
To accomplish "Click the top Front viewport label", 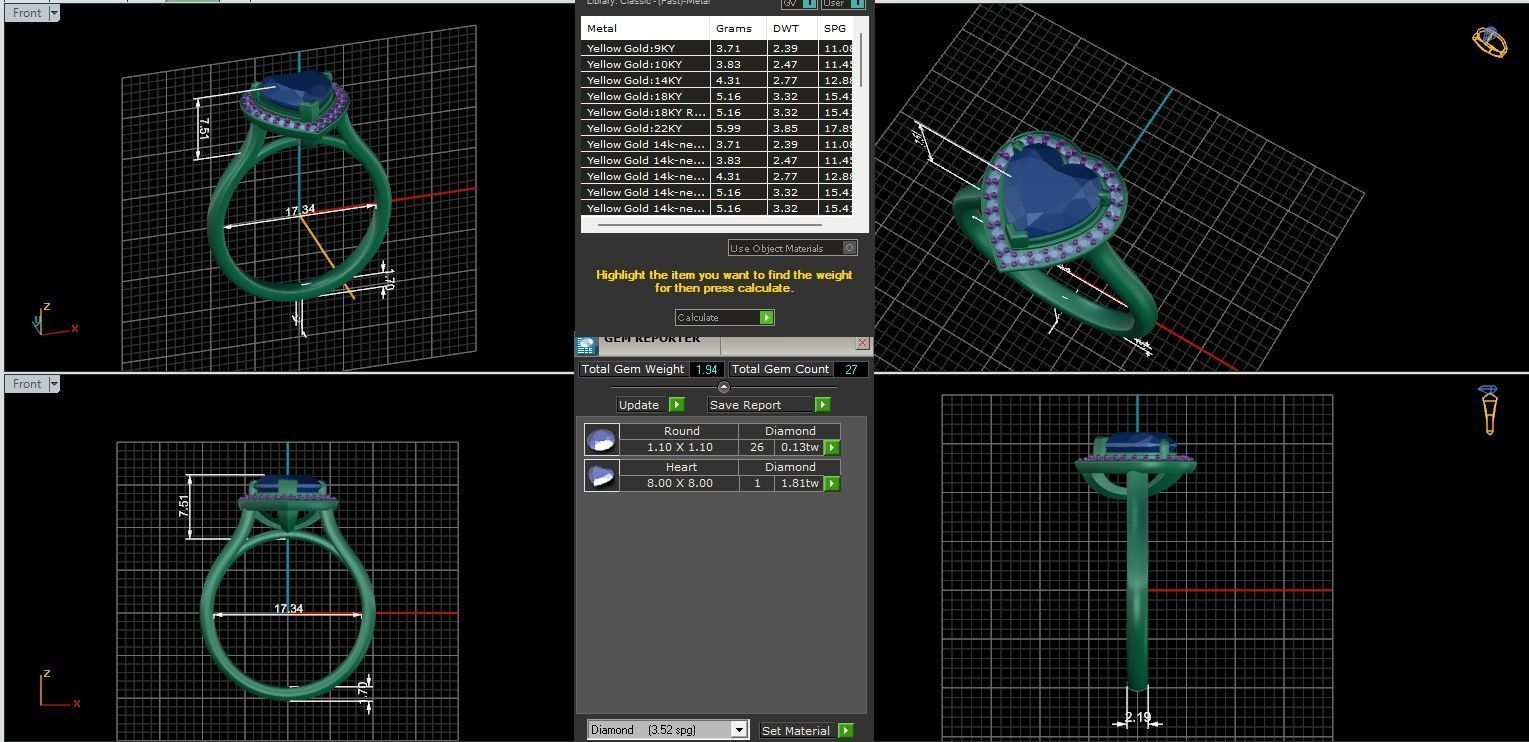I will pyautogui.click(x=27, y=13).
